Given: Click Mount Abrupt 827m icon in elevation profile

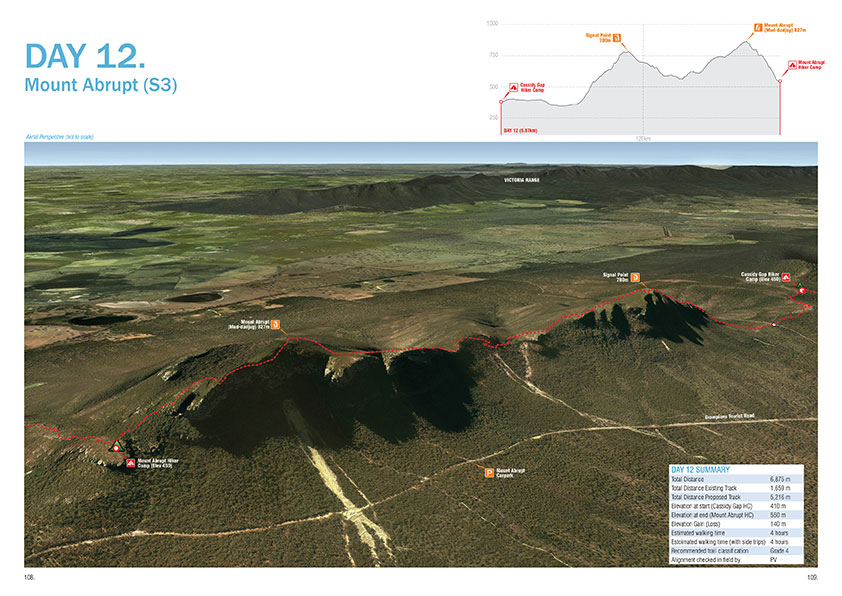Looking at the screenshot, I should [758, 27].
